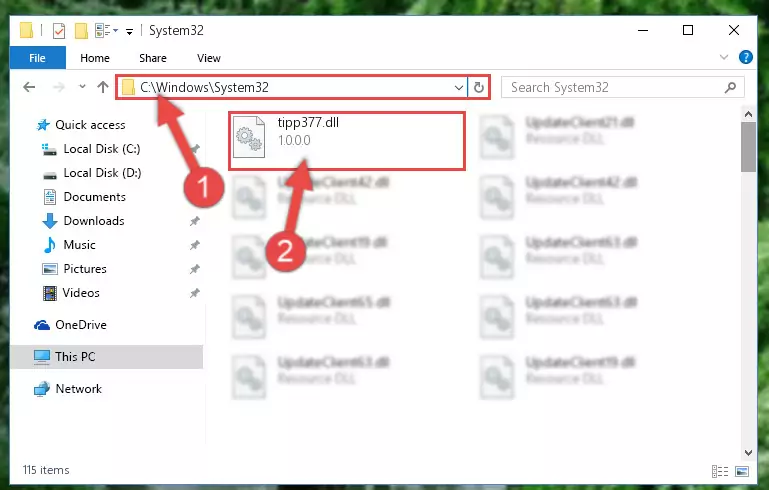Select the tipp377.dll file
The width and height of the screenshot is (769, 490).
[x=347, y=141]
